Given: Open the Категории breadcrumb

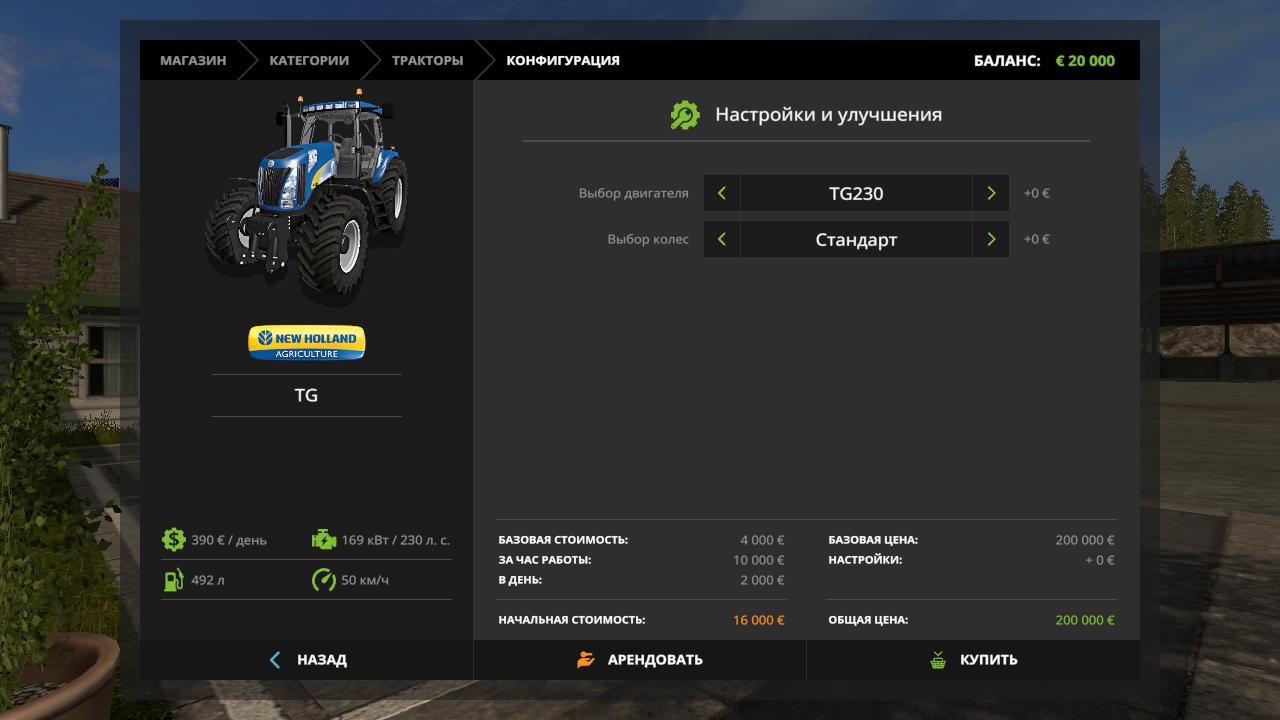Looking at the screenshot, I should (309, 60).
